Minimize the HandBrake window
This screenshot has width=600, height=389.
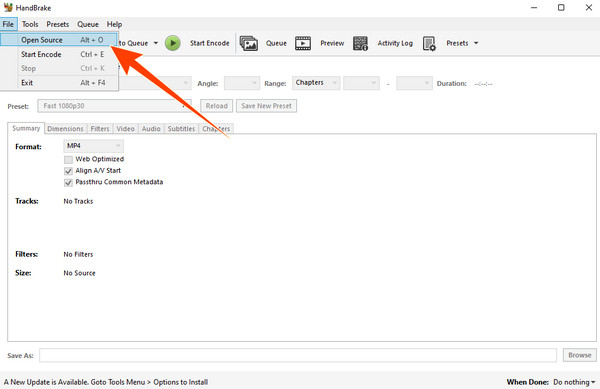click(534, 7)
